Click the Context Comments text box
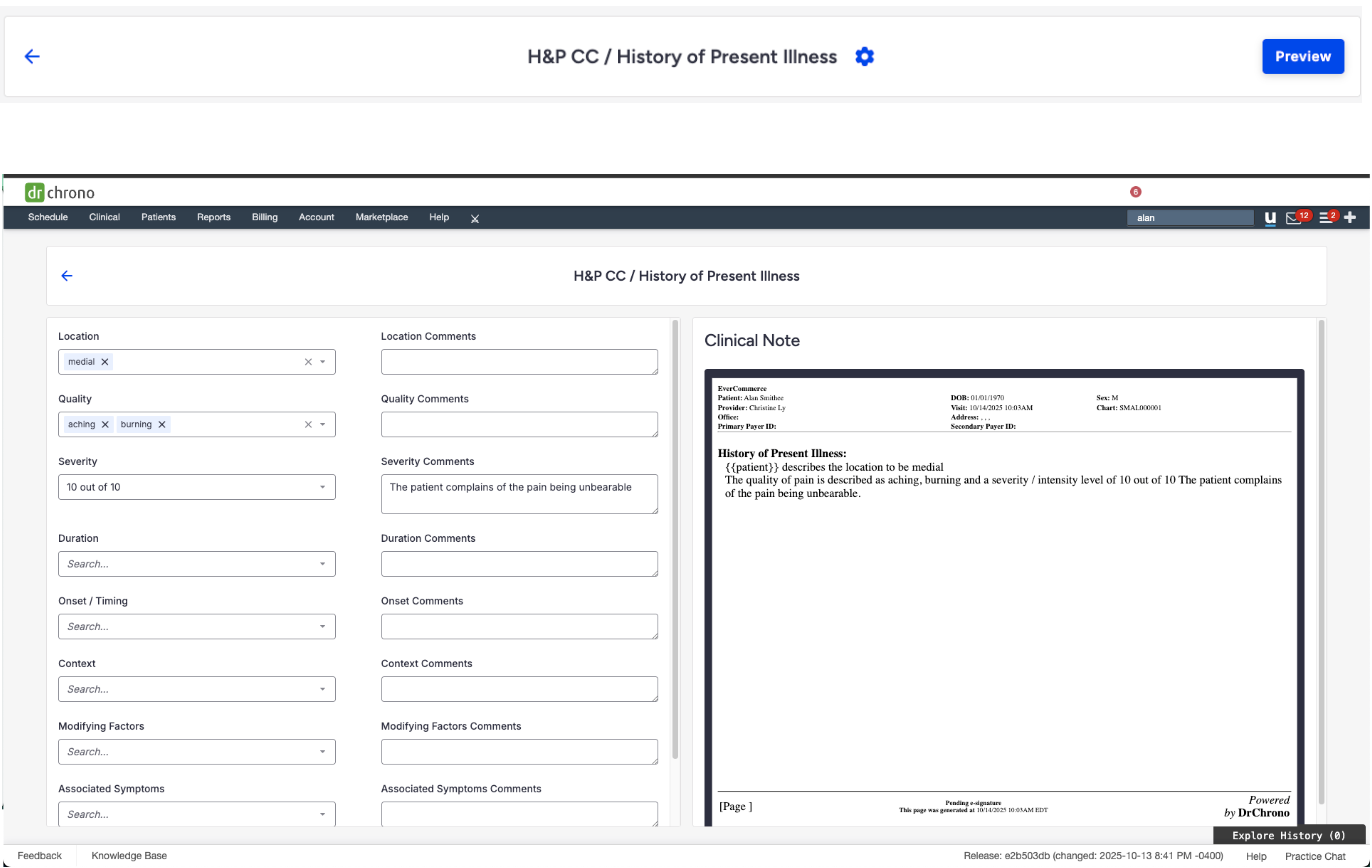This screenshot has height=868, width=1372. (x=519, y=689)
